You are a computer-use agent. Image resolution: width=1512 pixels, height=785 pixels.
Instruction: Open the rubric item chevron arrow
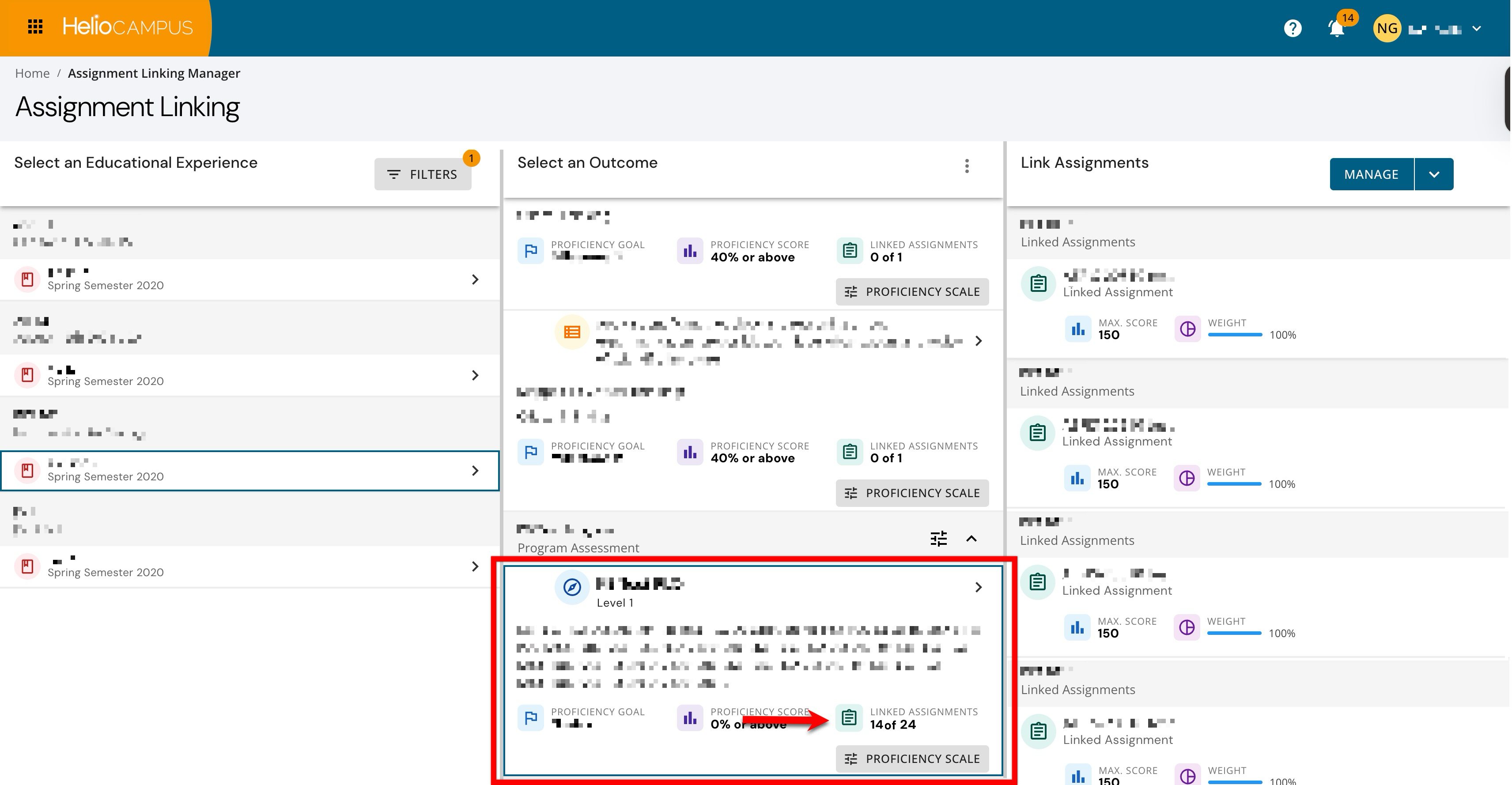(x=979, y=341)
